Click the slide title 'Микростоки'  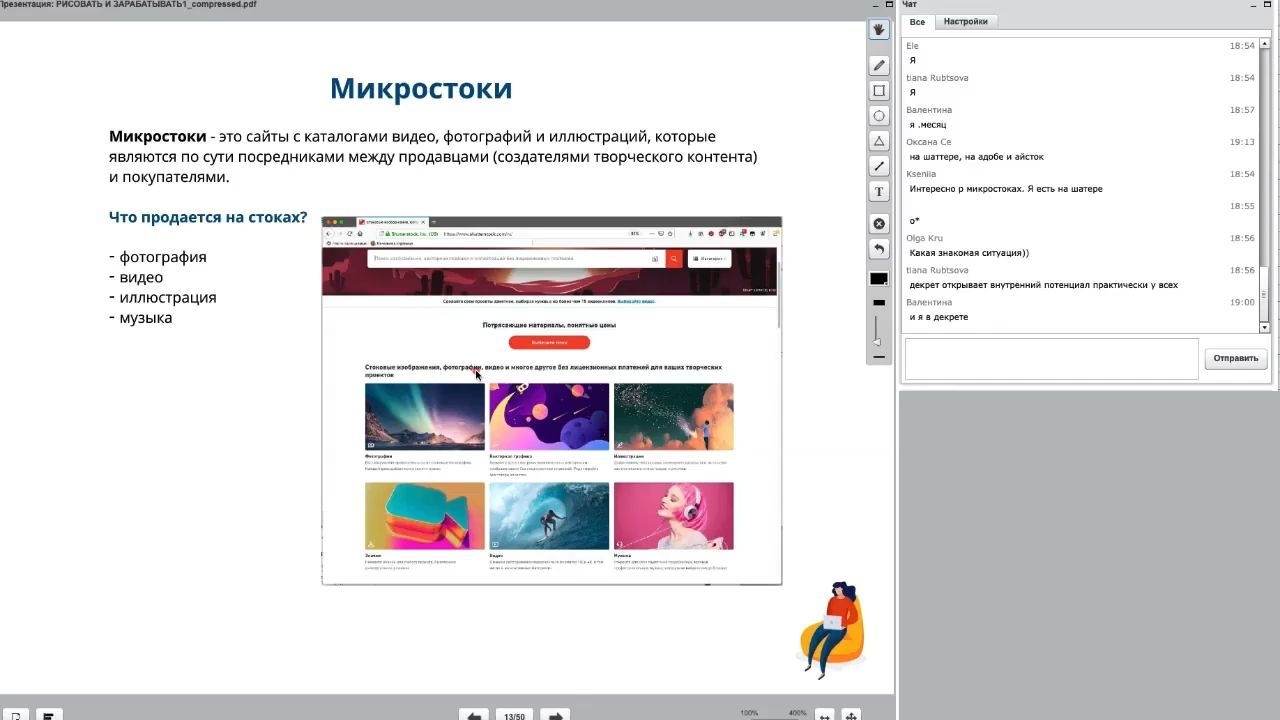coord(421,89)
